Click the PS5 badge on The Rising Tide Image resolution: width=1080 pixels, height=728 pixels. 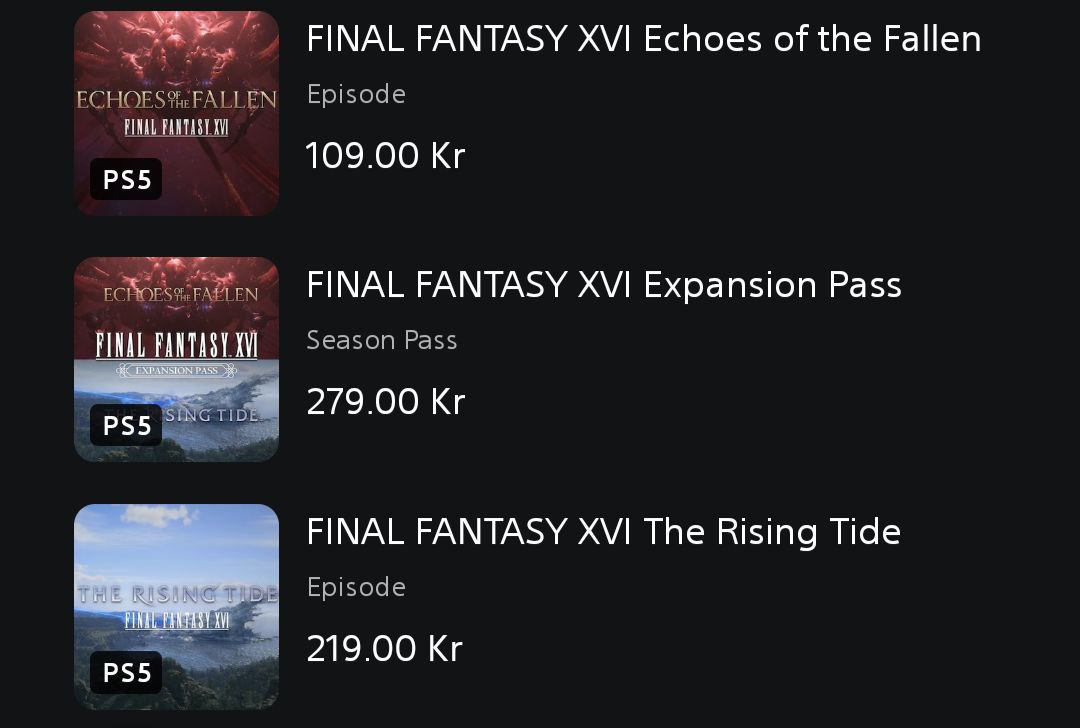pyautogui.click(x=127, y=673)
